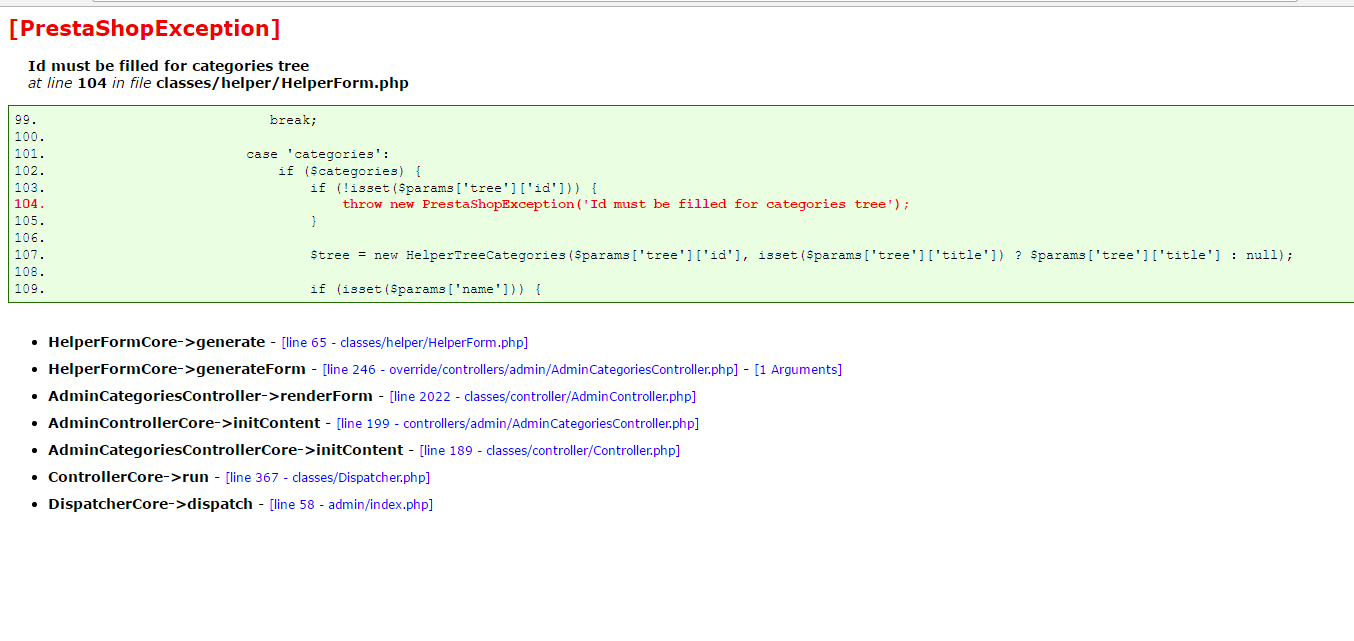This screenshot has width=1354, height=641.
Task: Click the HelperFormCore->generateForm trace entry
Action: point(177,370)
